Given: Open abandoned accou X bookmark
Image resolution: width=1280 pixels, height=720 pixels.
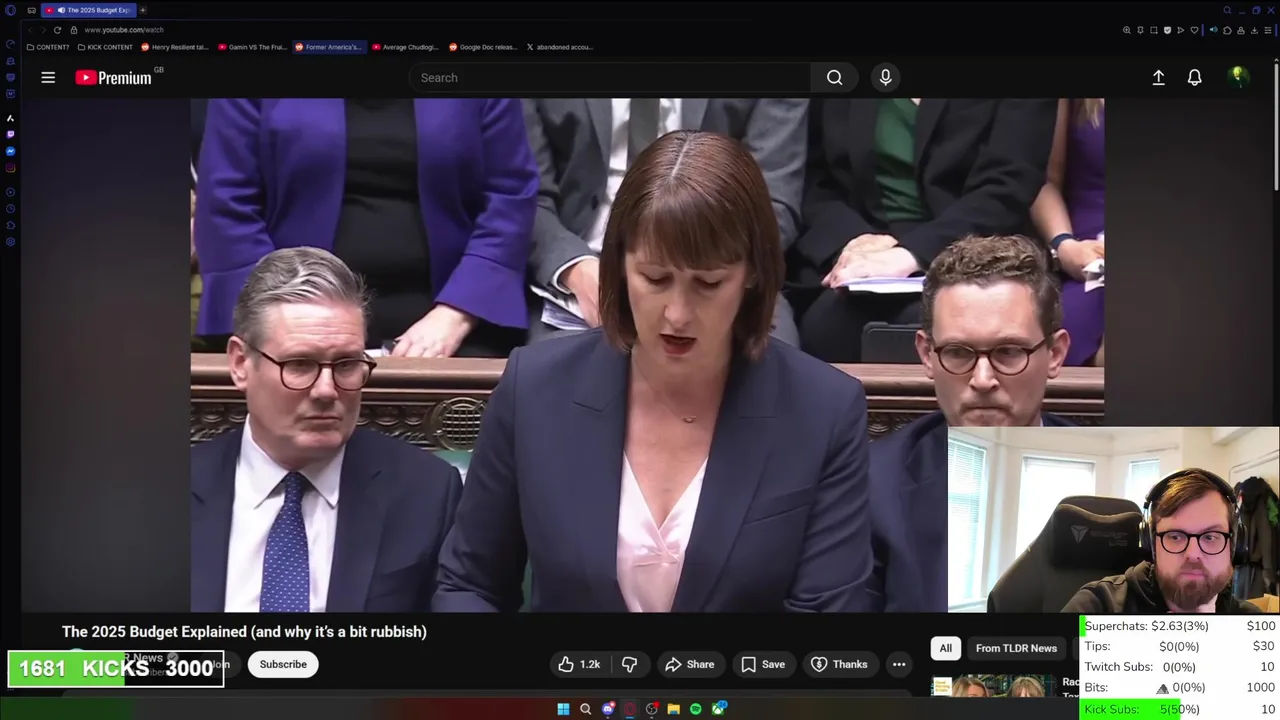Looking at the screenshot, I should (x=559, y=47).
